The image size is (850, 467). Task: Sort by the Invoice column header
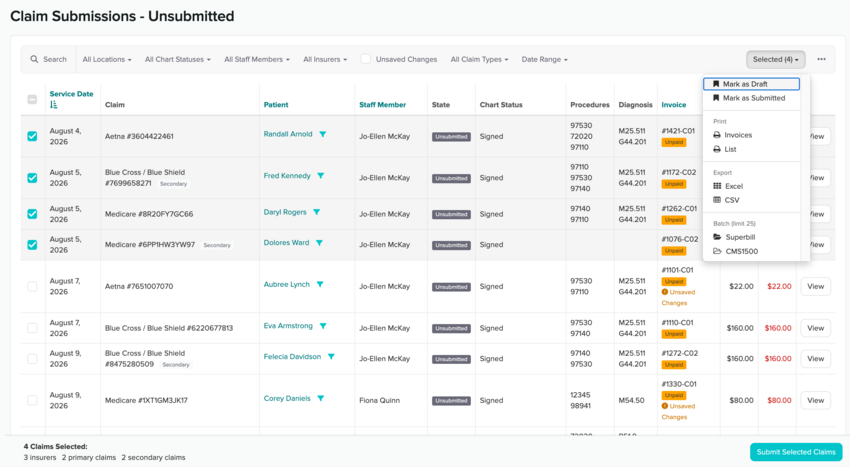[x=673, y=105]
